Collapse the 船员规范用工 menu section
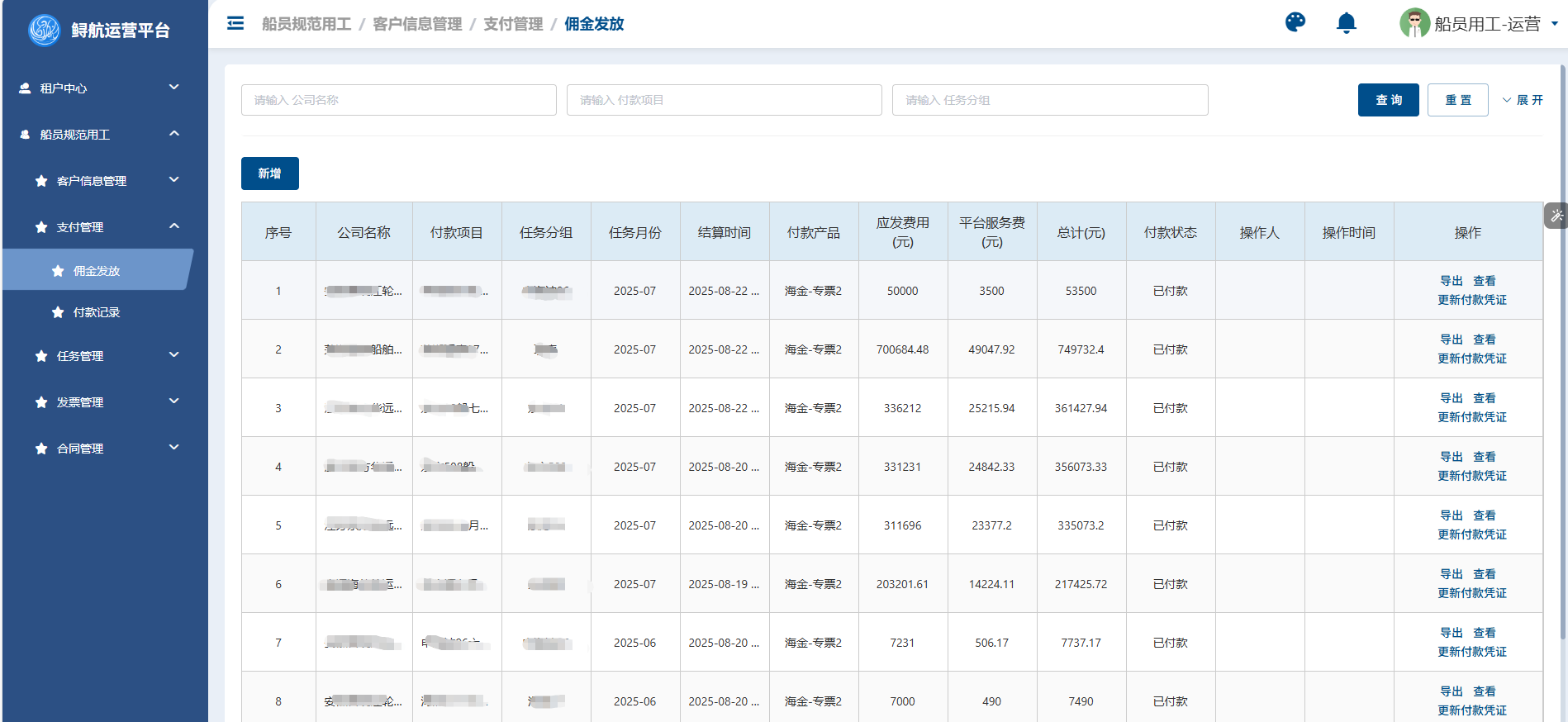Viewport: 1568px width, 722px height. tap(173, 134)
